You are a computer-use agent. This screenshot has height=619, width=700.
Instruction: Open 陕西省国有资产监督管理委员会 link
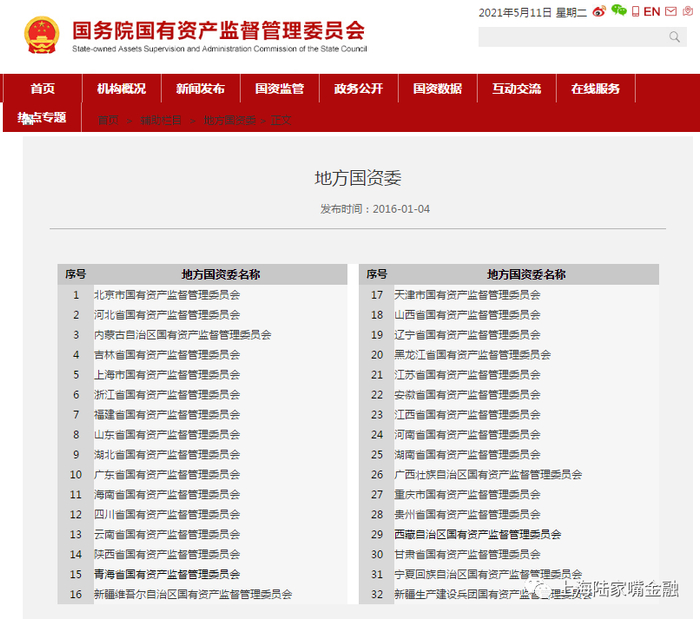[167, 555]
